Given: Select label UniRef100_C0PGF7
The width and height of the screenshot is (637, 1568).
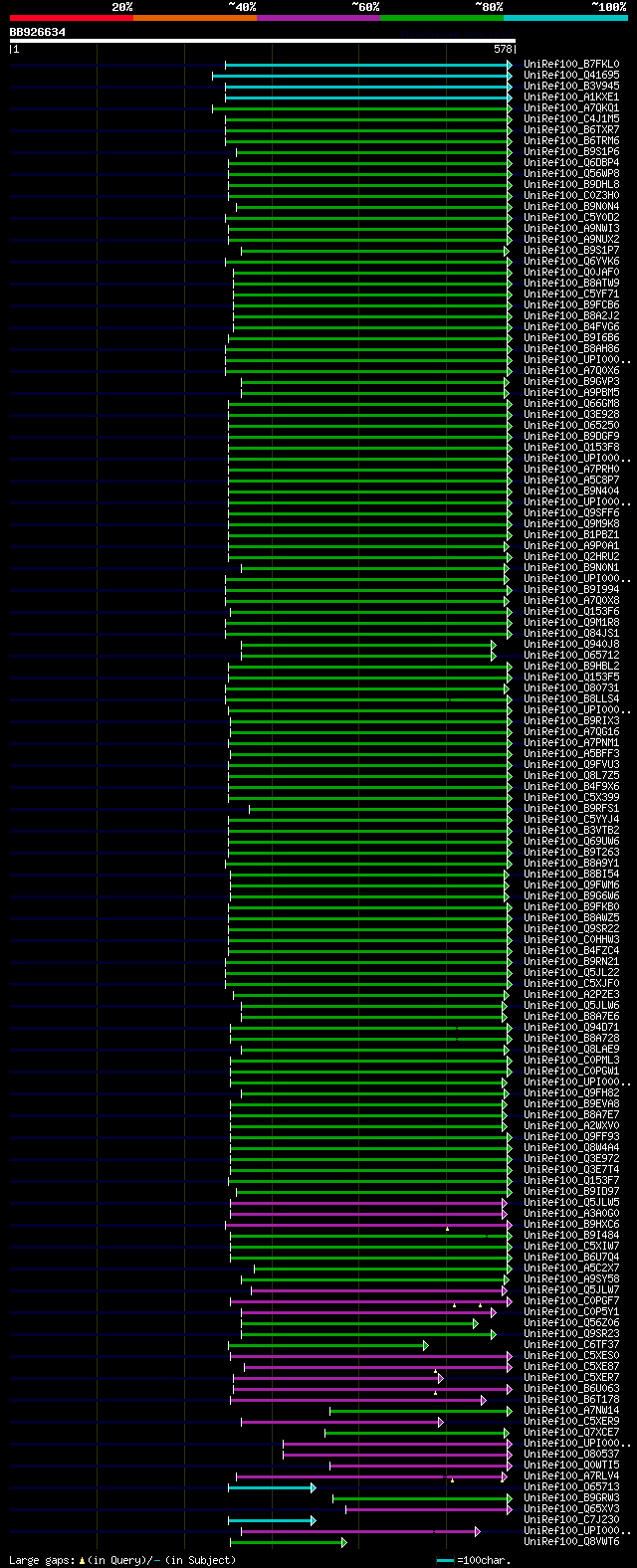Looking at the screenshot, I should tap(571, 1301).
